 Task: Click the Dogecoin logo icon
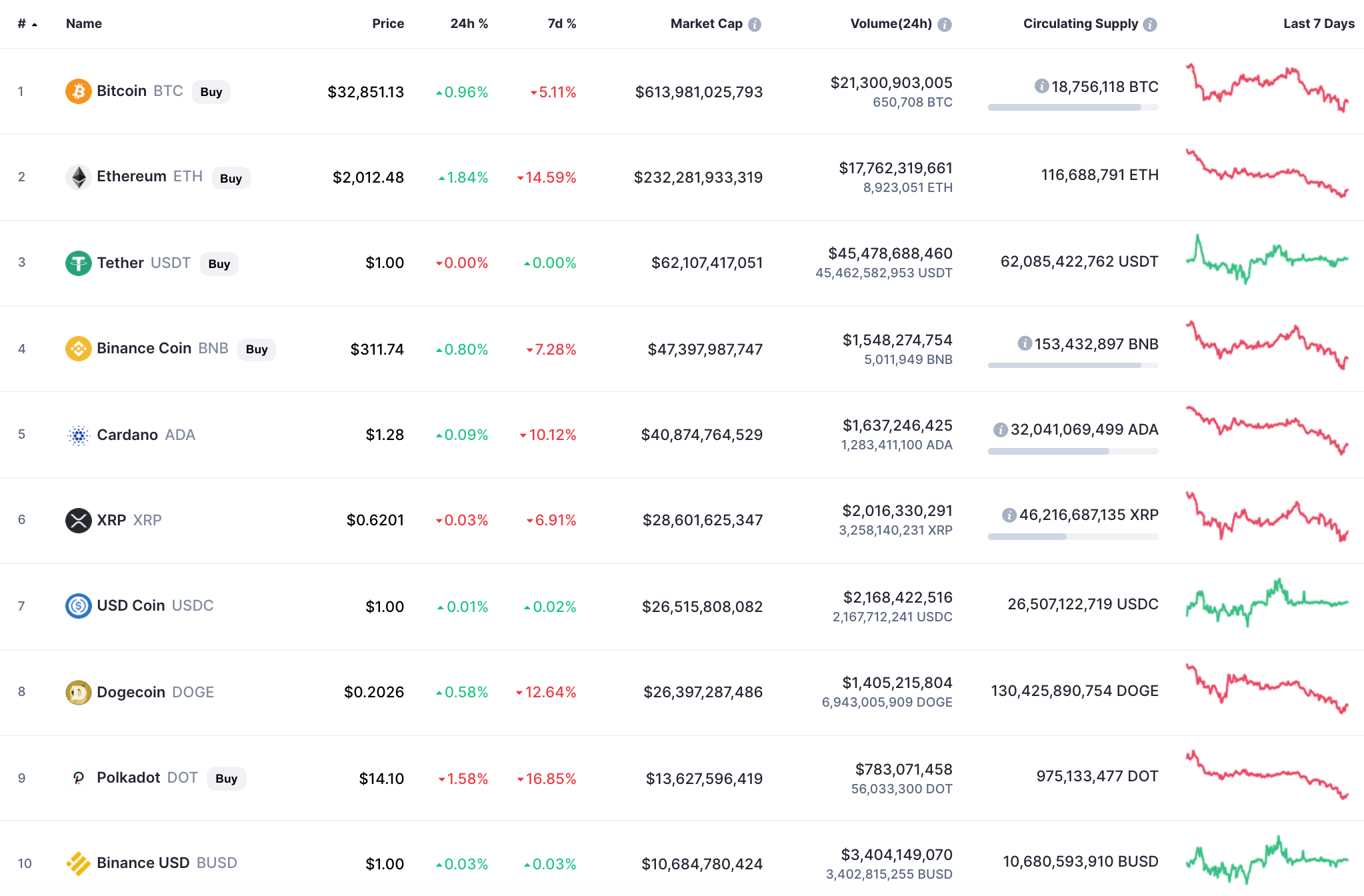[x=79, y=692]
